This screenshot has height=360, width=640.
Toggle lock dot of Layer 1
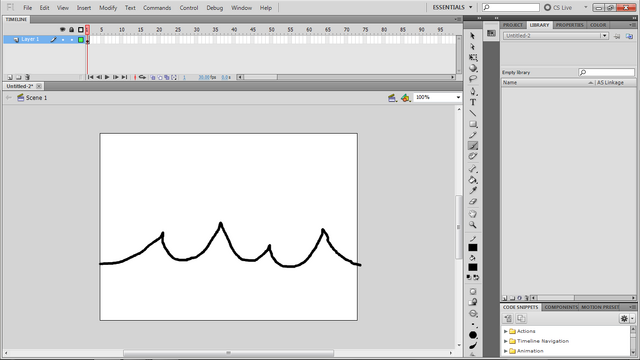pos(72,40)
